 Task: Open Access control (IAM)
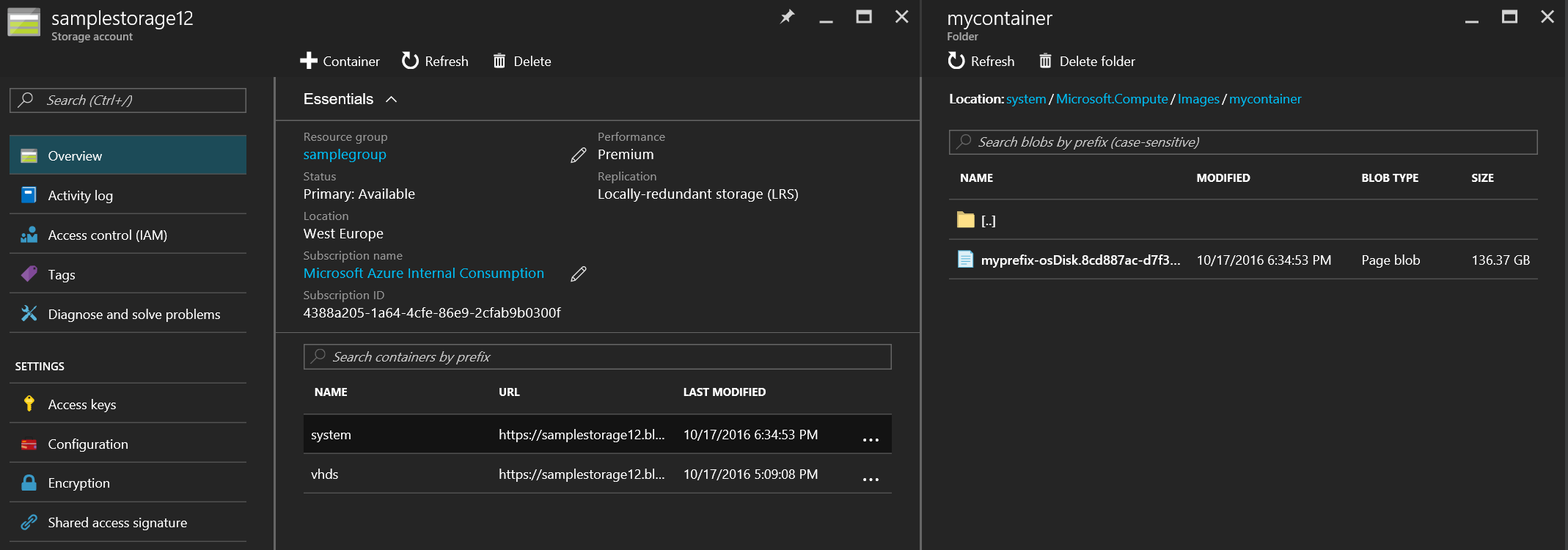point(128,235)
